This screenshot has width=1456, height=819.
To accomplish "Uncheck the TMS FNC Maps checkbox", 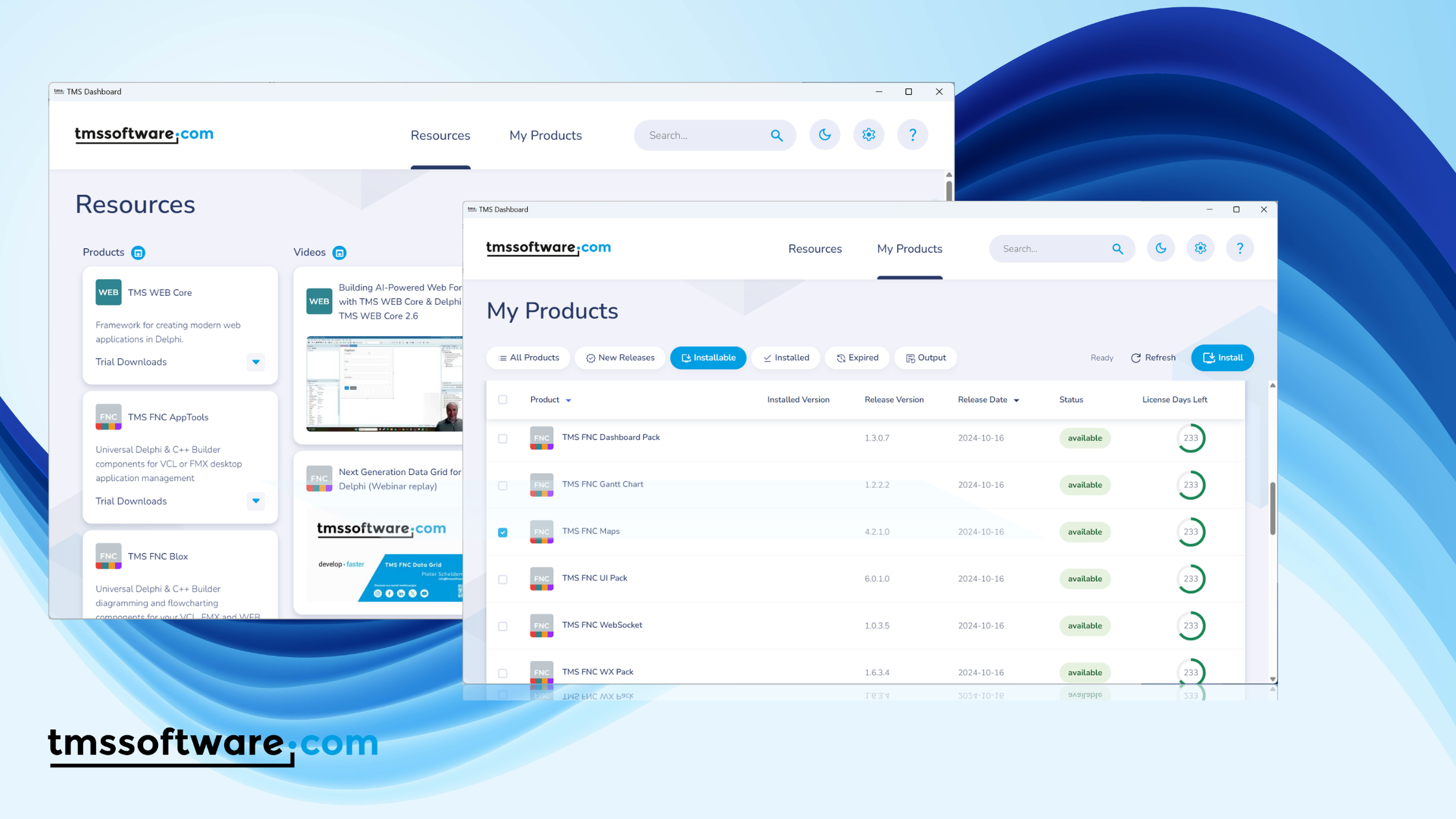I will pyautogui.click(x=502, y=532).
